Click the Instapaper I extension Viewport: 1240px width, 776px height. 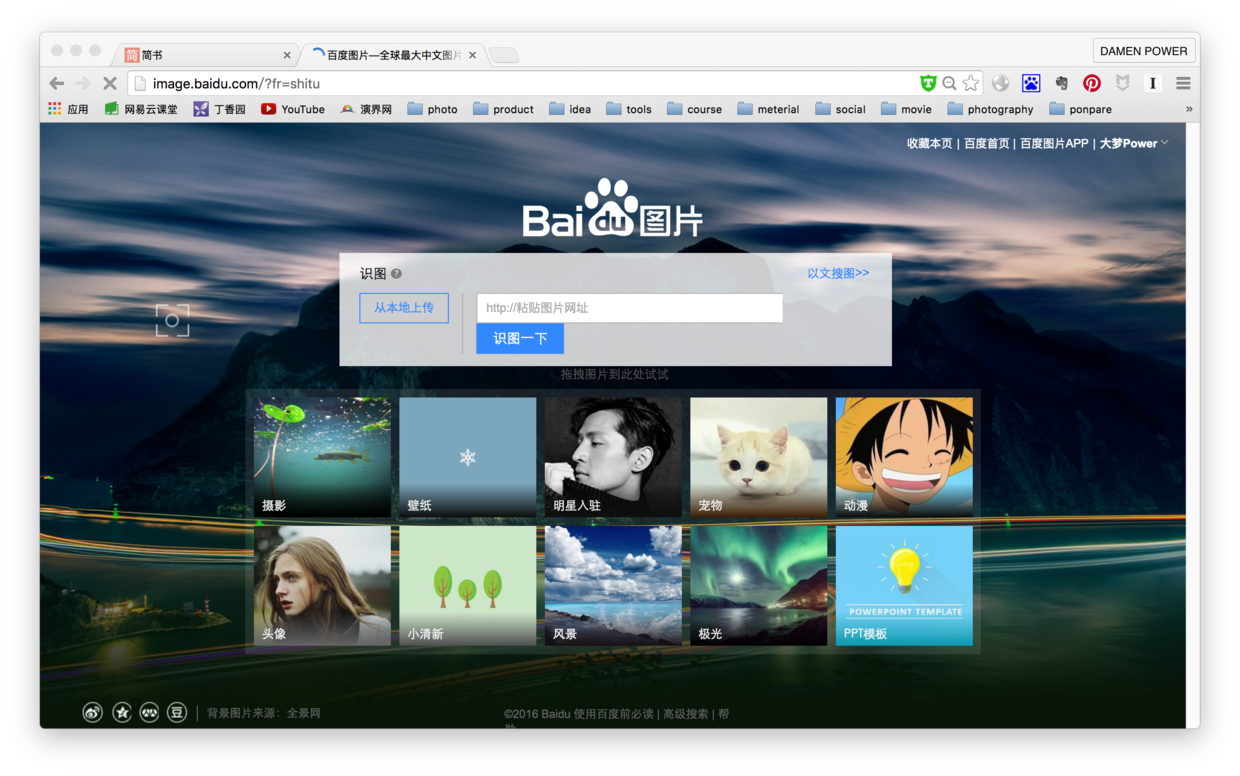tap(1153, 84)
